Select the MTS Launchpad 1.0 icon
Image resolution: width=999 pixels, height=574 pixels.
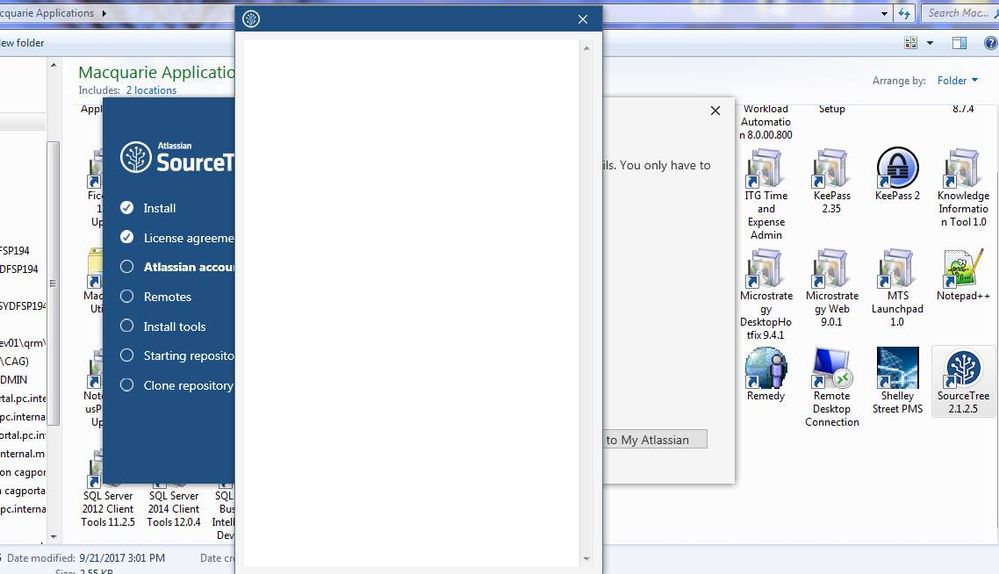click(x=897, y=268)
